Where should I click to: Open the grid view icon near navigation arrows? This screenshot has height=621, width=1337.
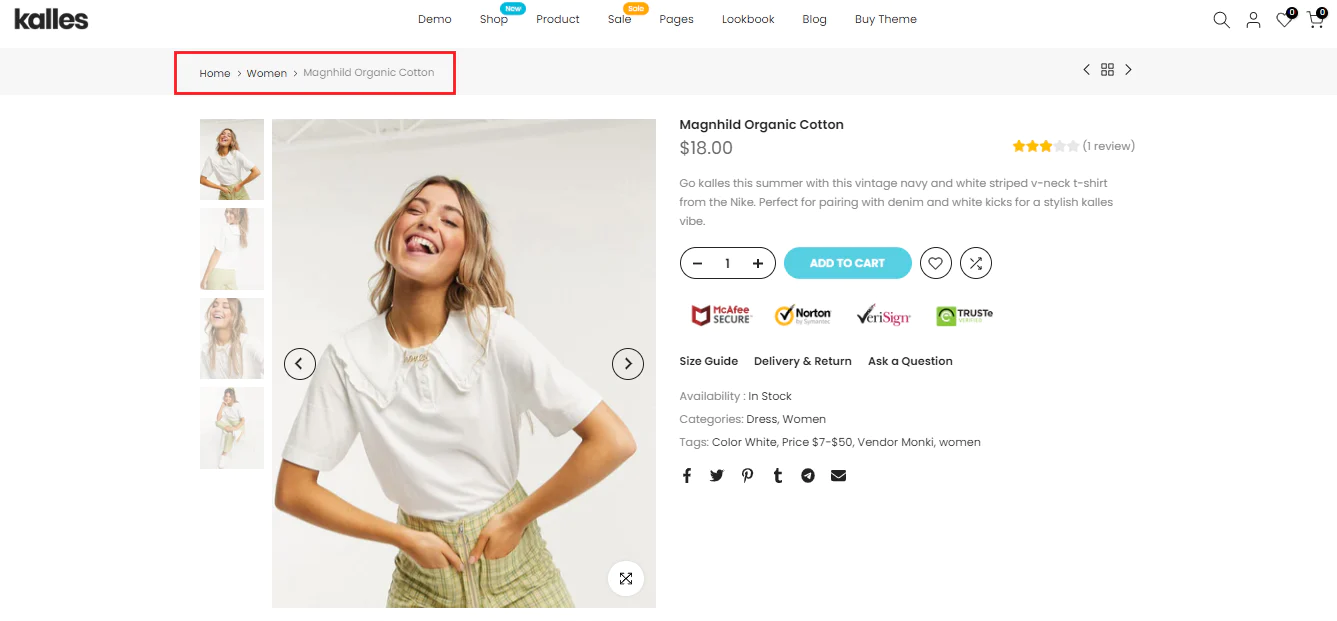(x=1107, y=69)
